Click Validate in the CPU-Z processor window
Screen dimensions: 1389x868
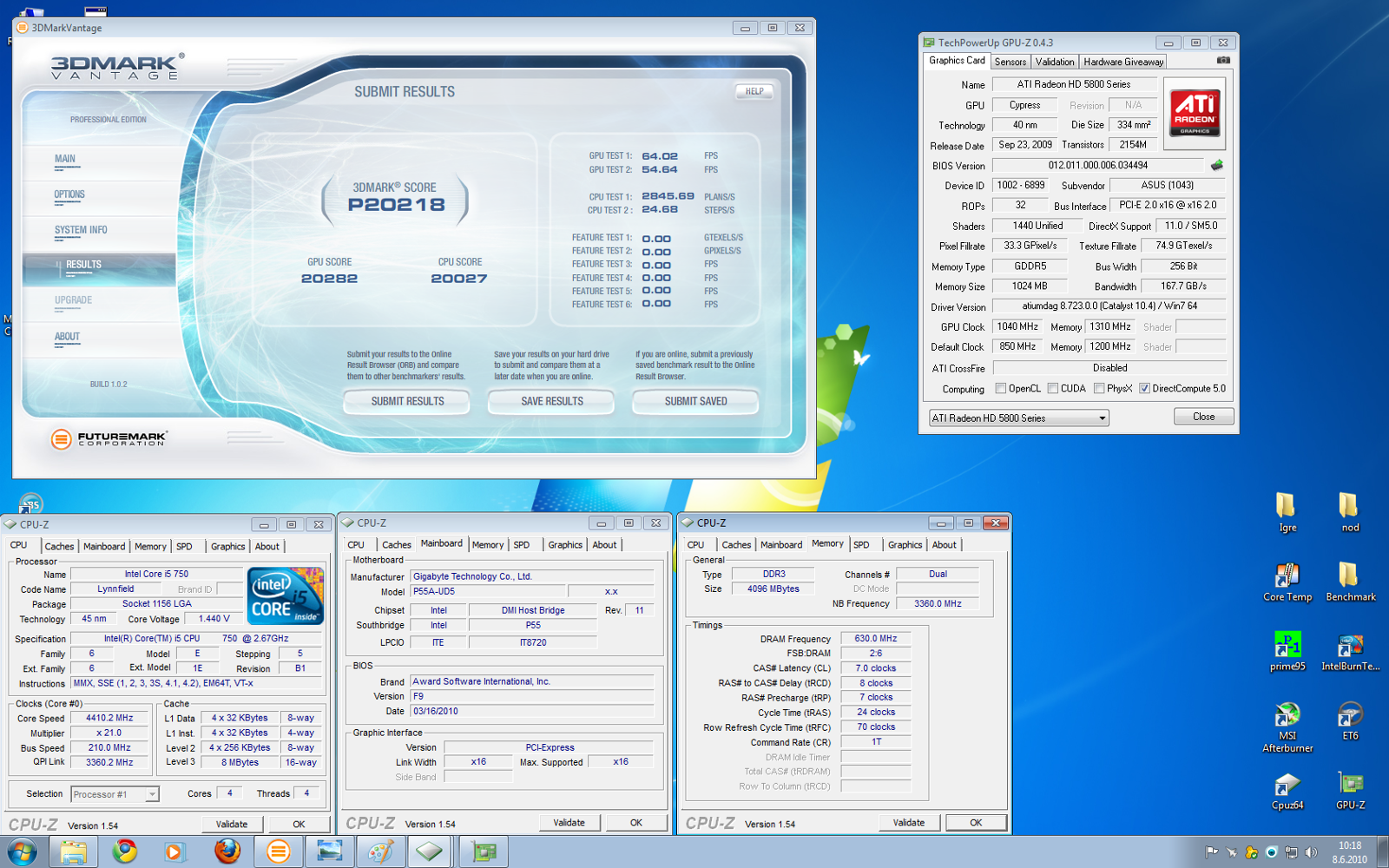point(232,824)
